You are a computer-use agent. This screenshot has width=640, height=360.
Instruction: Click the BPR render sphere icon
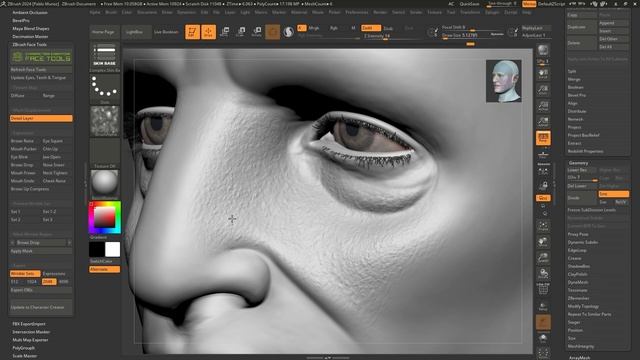click(543, 50)
